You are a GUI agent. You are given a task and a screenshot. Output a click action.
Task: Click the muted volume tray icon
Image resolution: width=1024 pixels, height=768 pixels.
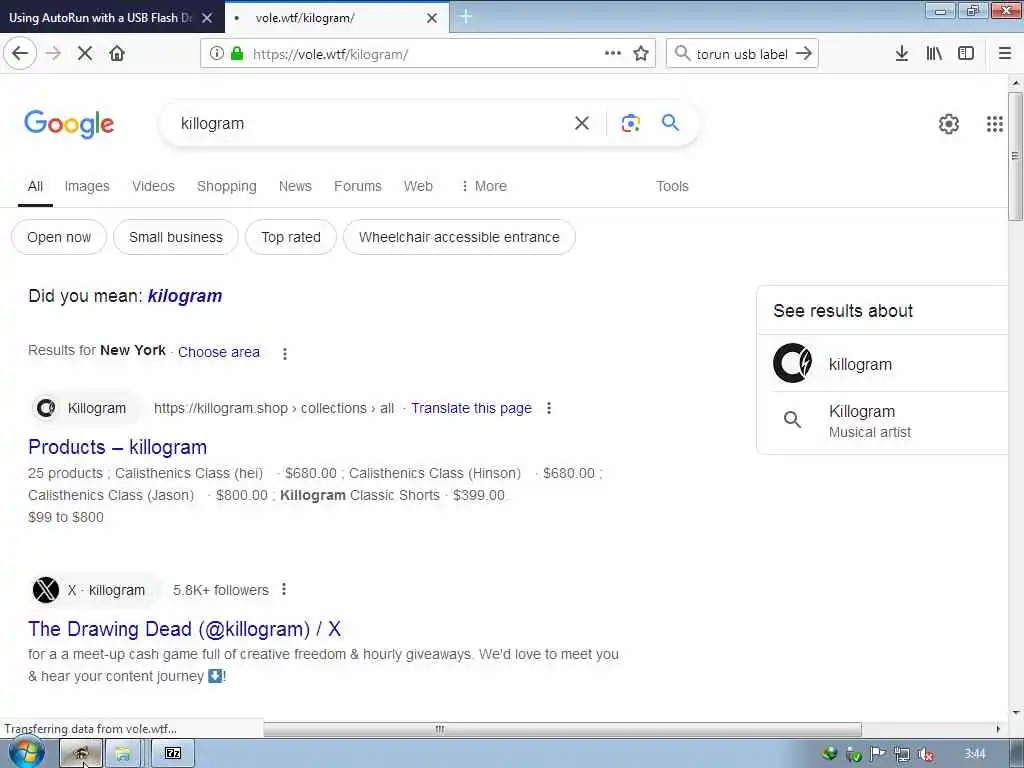tap(925, 754)
